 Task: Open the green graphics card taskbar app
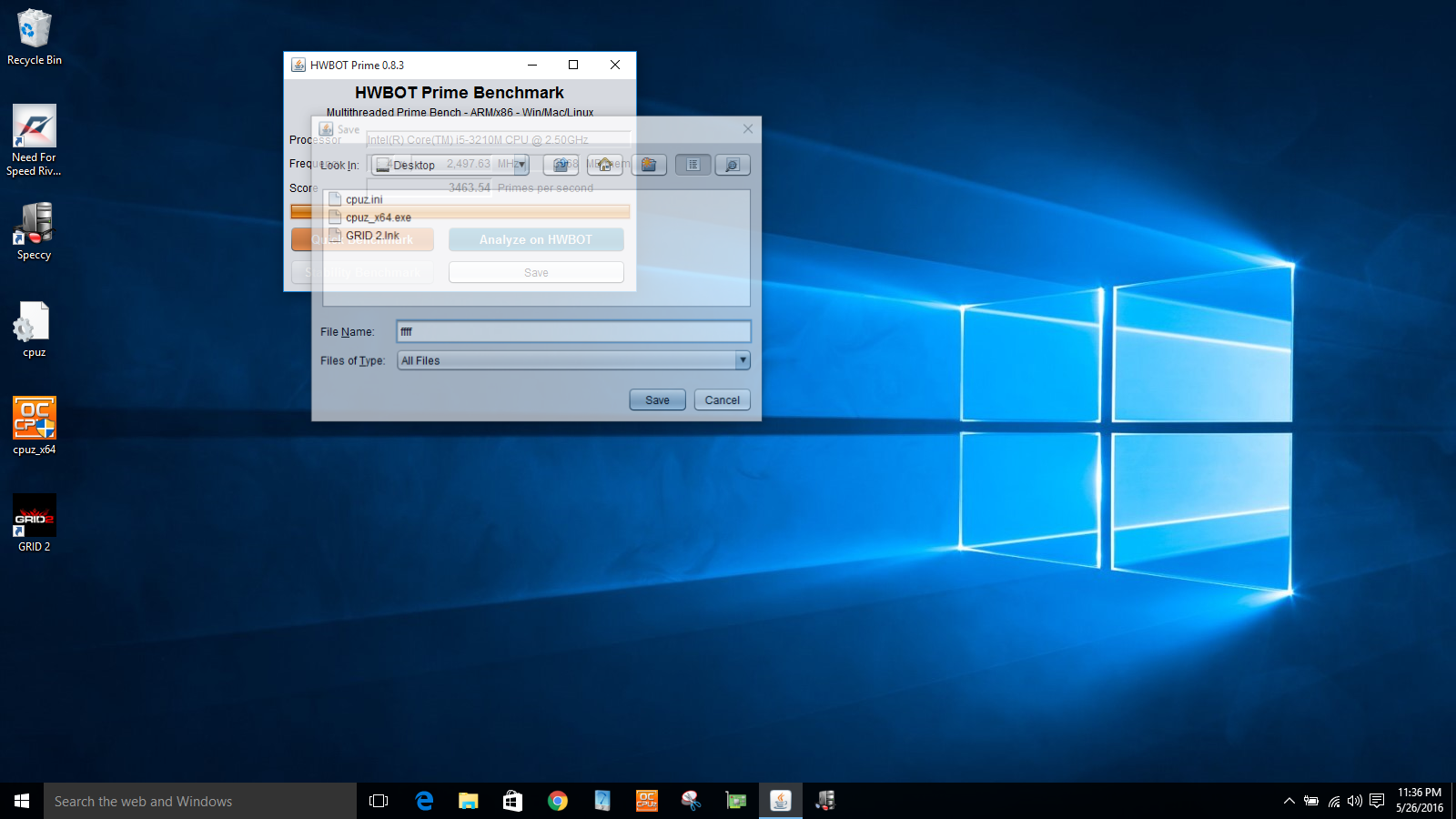coord(736,801)
